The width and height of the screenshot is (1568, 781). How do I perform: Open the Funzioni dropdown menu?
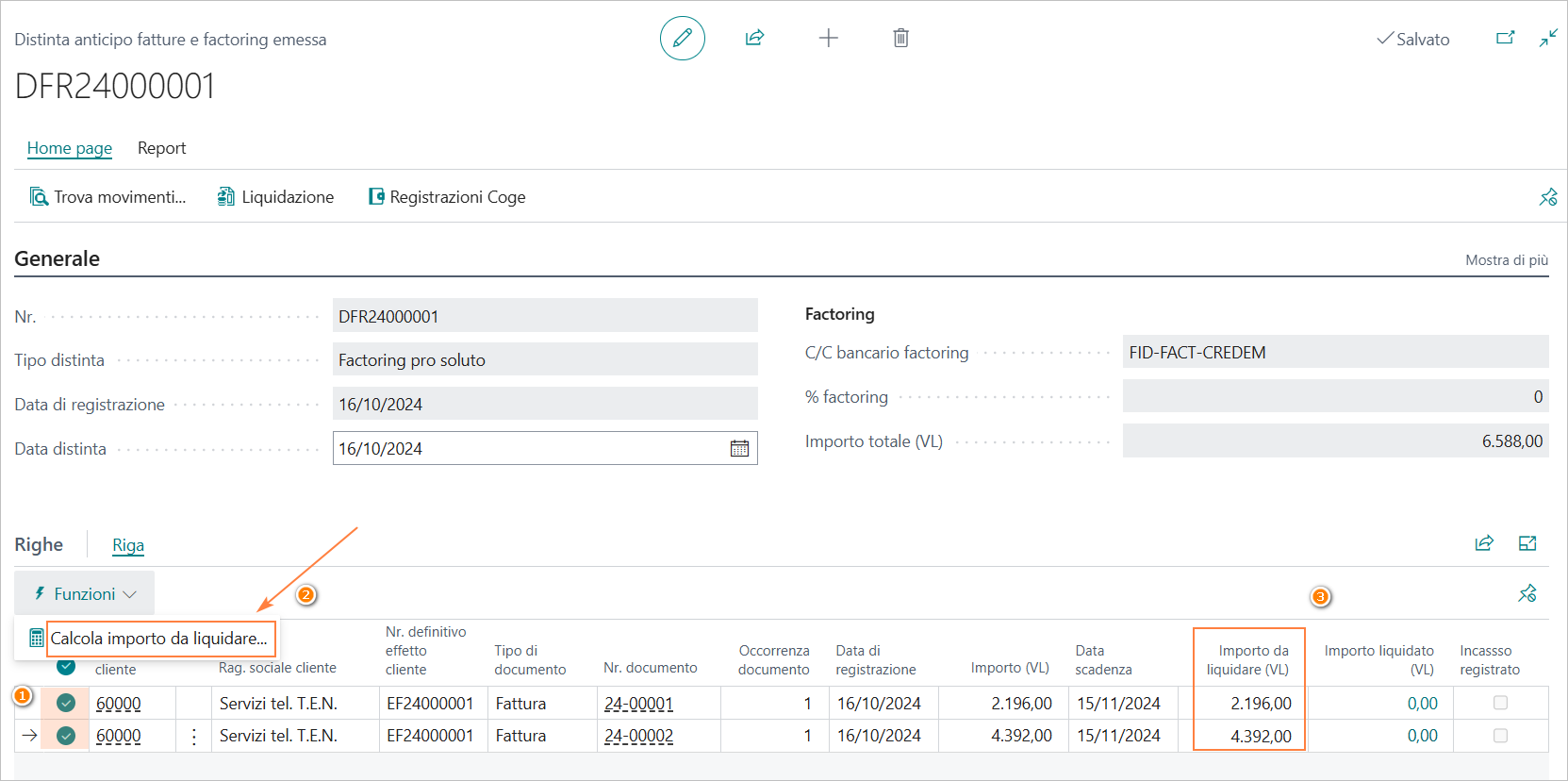[x=85, y=593]
